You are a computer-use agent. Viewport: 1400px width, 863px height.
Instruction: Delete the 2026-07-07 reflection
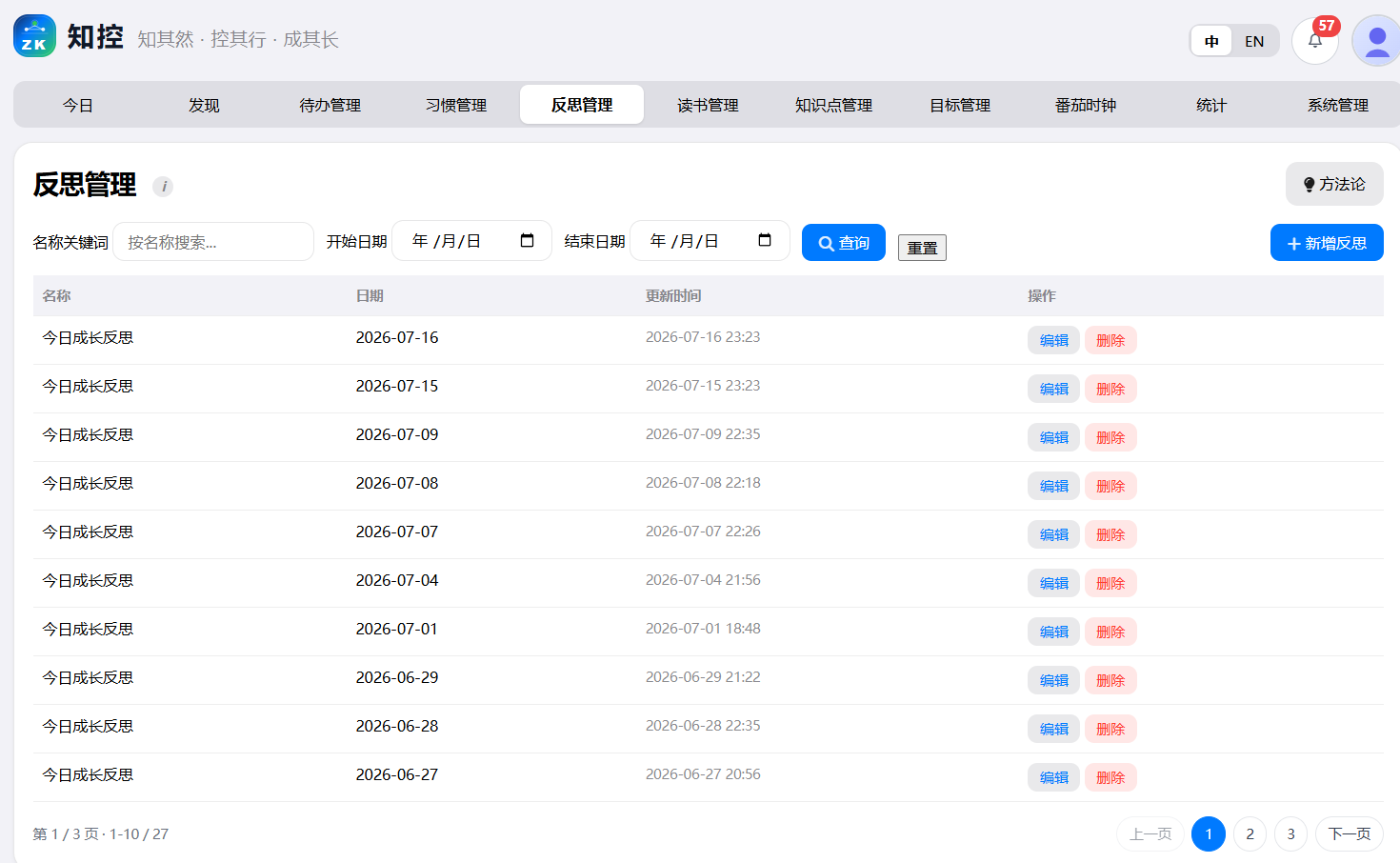pos(1110,534)
